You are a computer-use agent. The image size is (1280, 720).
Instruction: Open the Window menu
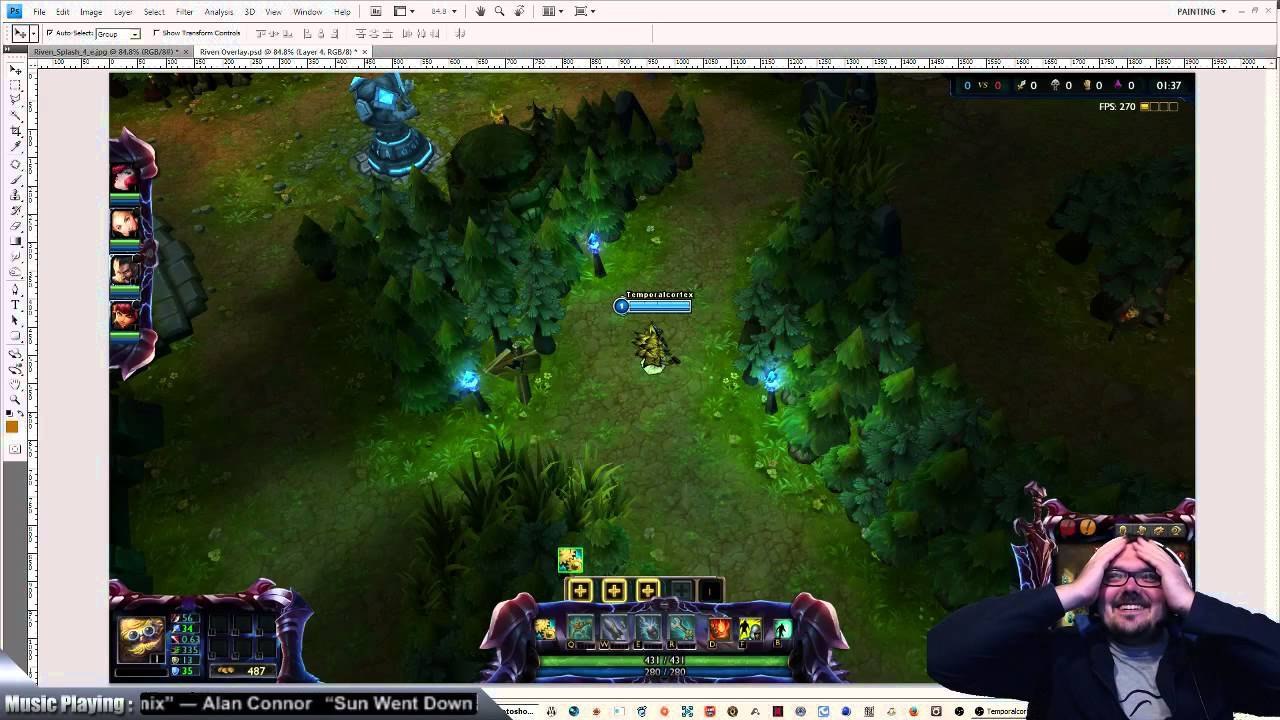point(308,11)
